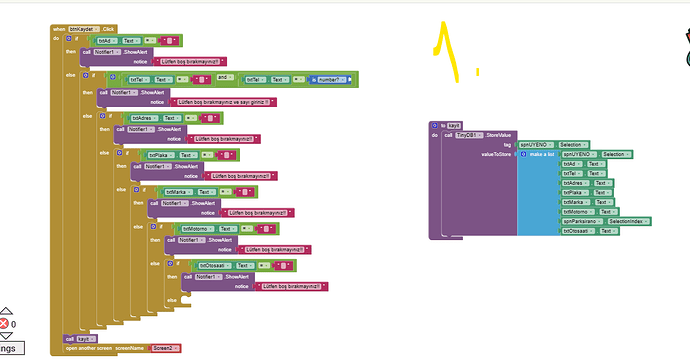Jump to previous warning with up triangle
Viewport: 690px width, 360px height.
click(6, 311)
